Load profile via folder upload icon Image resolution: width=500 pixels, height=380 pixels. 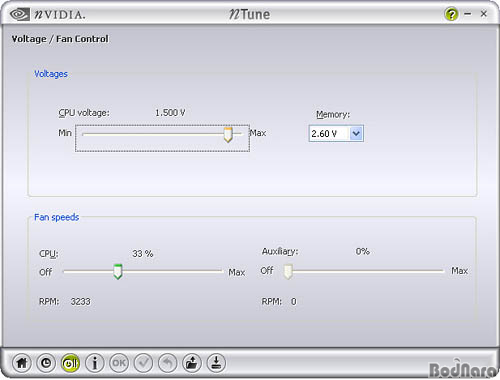(x=192, y=363)
